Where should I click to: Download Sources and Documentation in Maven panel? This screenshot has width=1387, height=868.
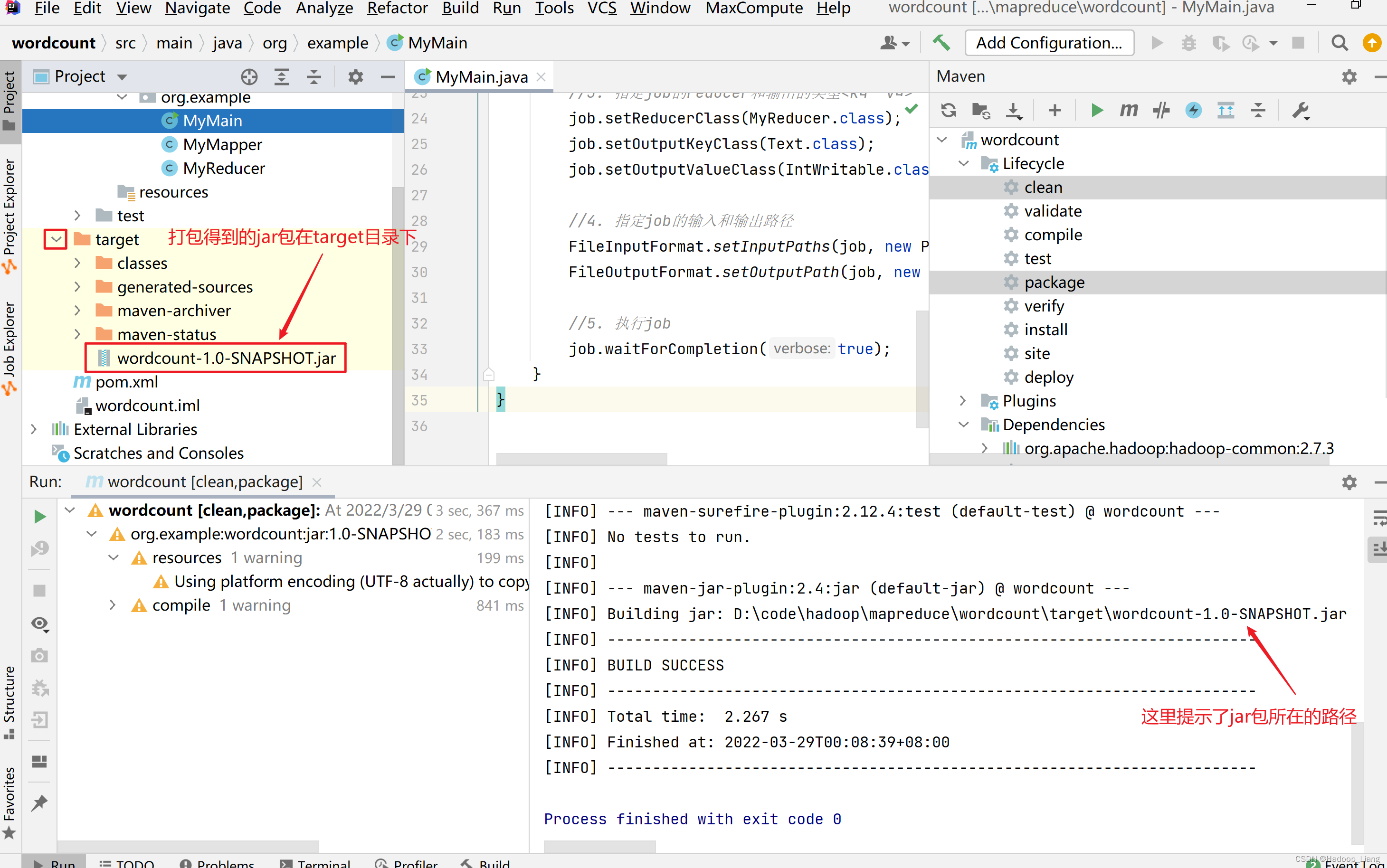coord(1014,110)
